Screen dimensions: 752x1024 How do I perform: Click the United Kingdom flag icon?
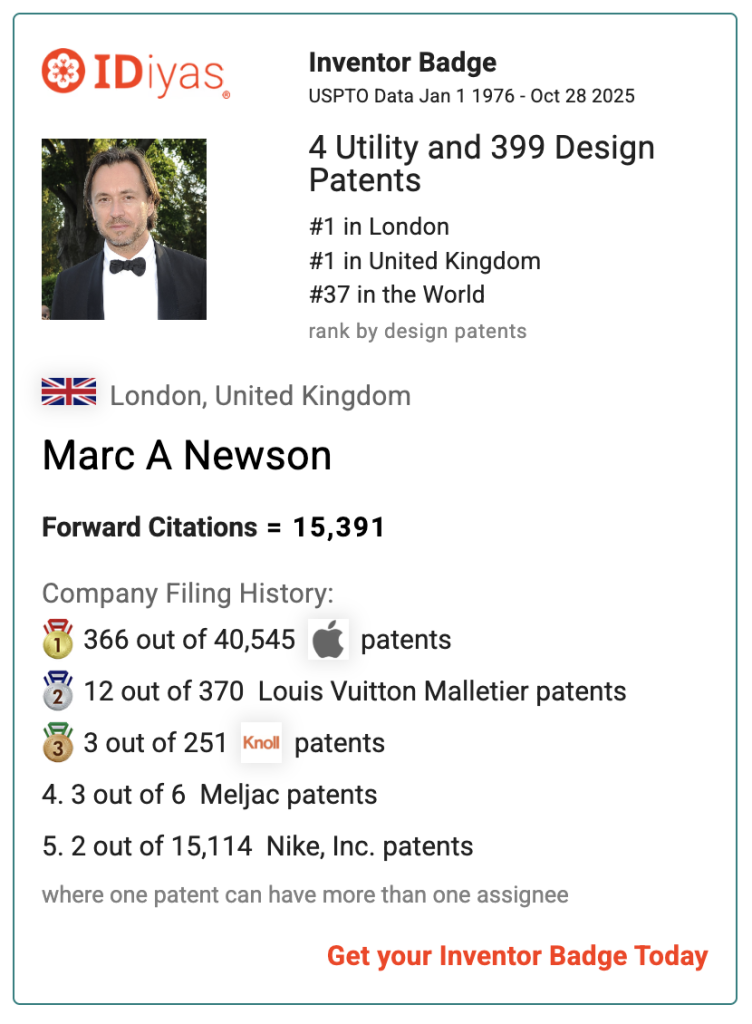pos(69,392)
